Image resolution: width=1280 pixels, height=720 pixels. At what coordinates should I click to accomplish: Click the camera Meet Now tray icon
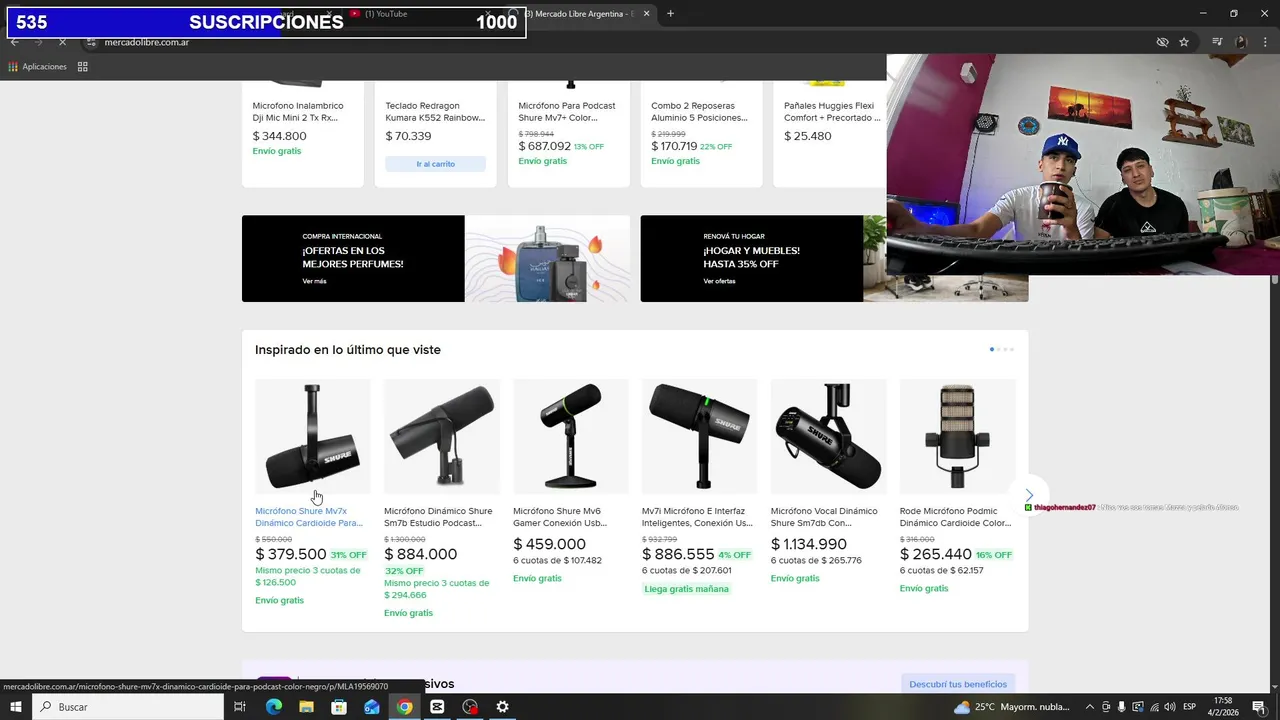(x=1106, y=707)
